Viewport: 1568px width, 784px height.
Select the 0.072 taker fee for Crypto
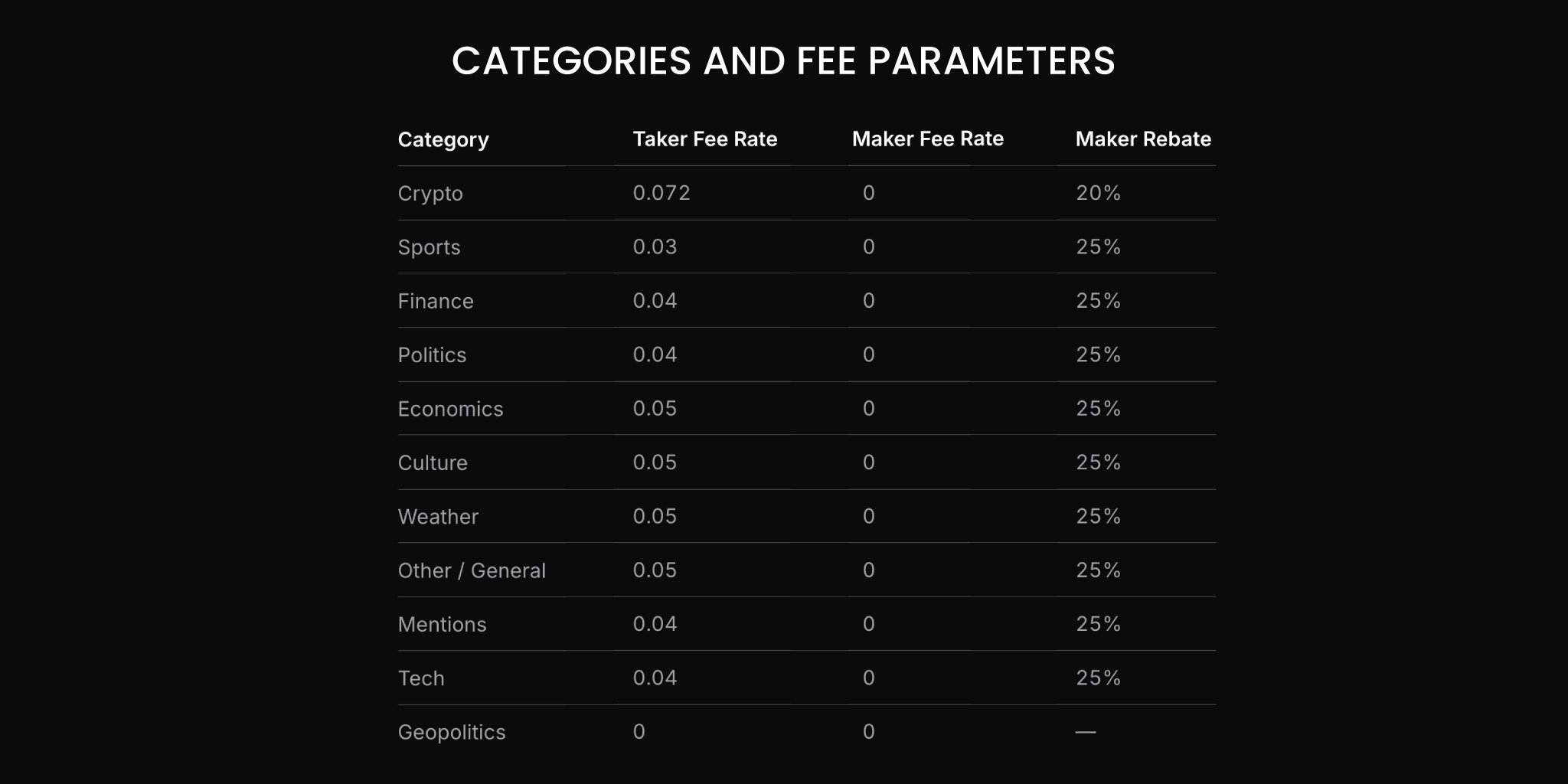click(x=661, y=193)
